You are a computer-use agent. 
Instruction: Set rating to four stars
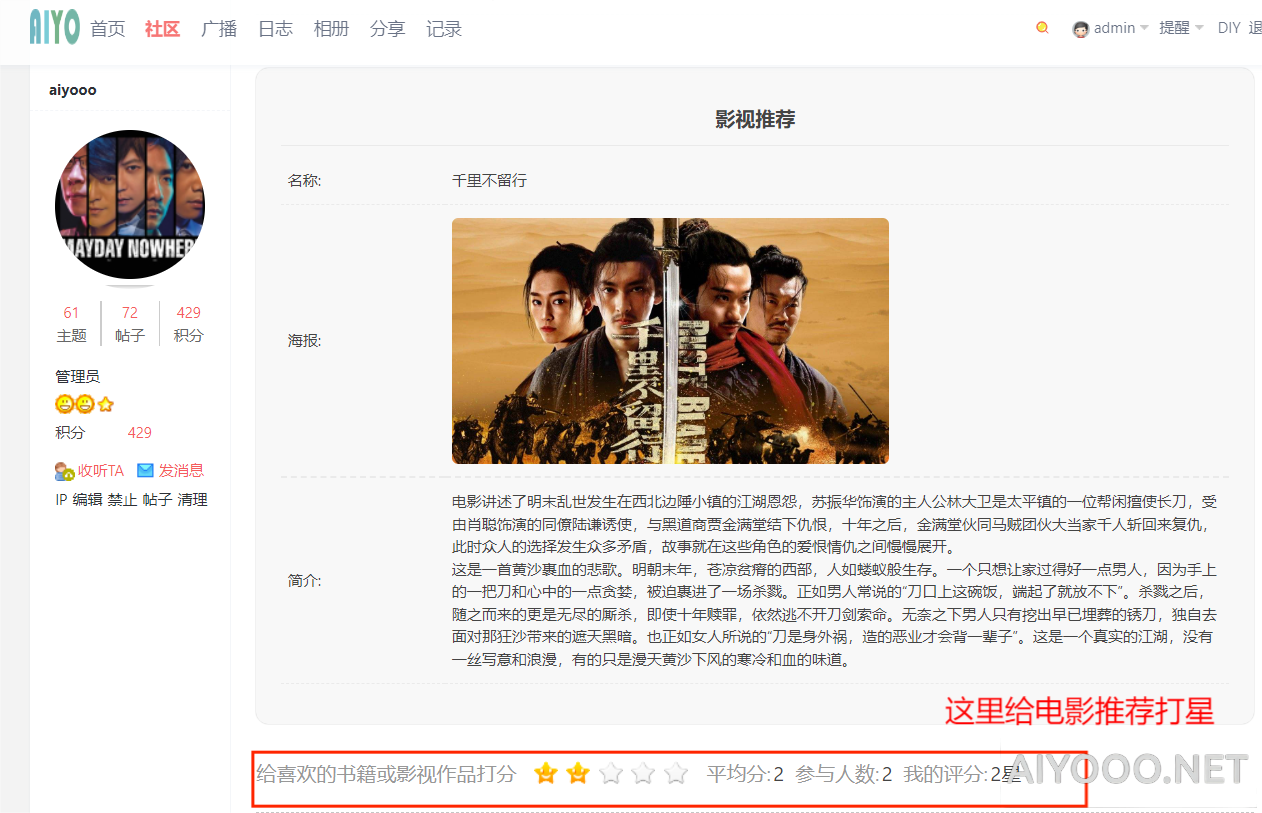(644, 773)
